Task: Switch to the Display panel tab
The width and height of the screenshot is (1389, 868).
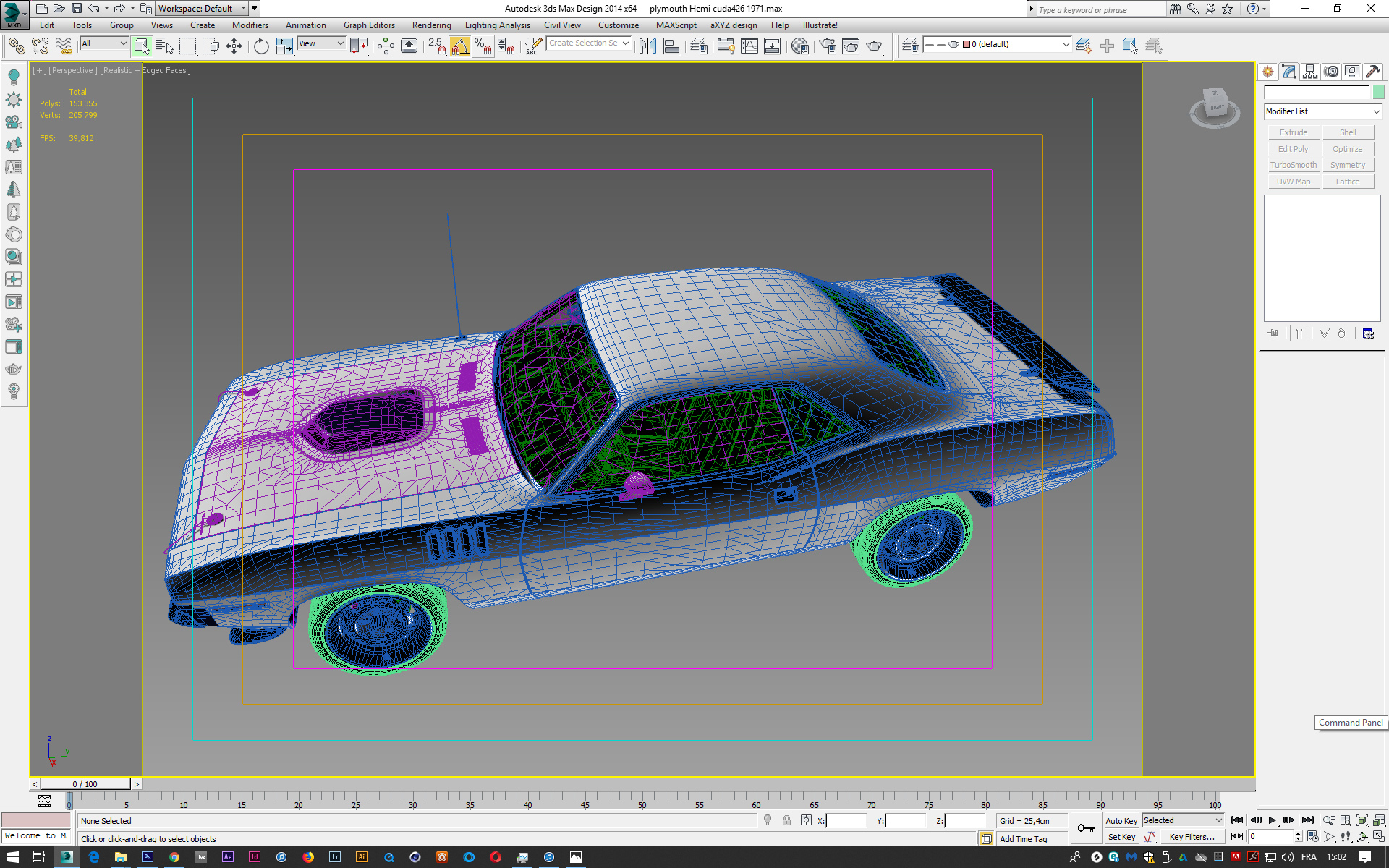Action: (1351, 72)
